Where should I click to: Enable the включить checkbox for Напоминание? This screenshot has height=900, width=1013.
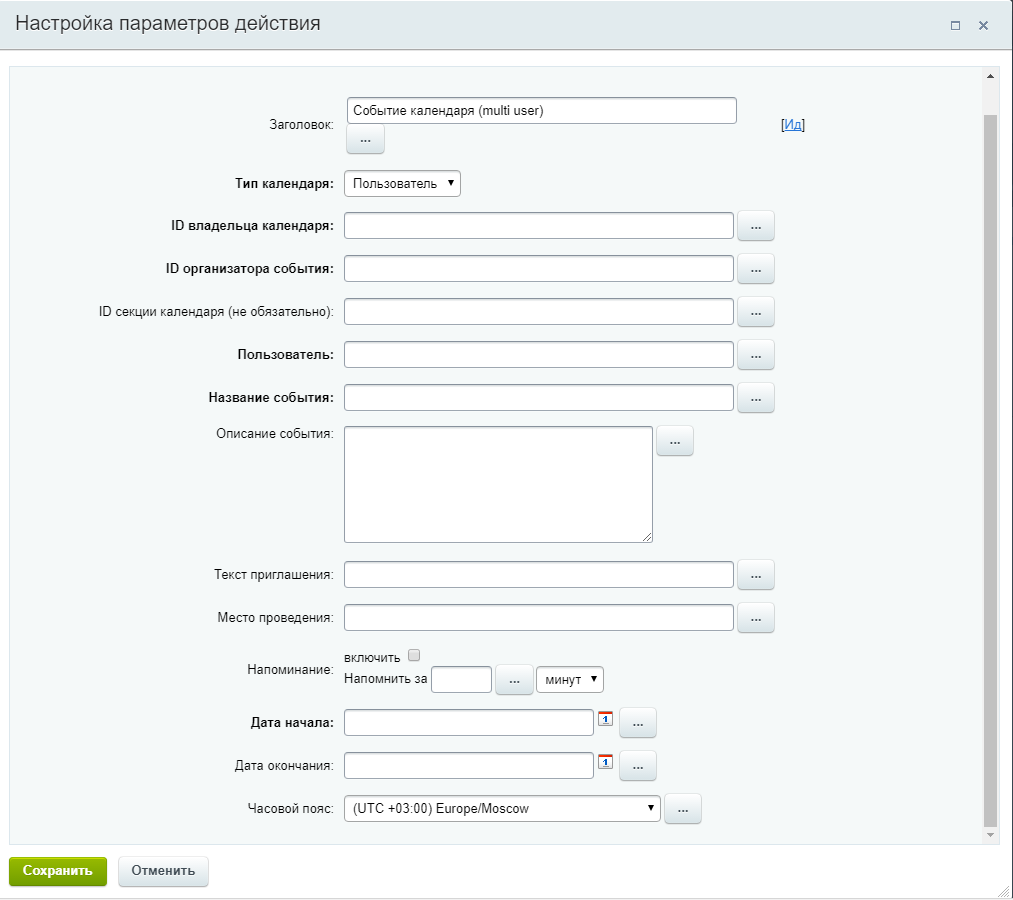(414, 654)
